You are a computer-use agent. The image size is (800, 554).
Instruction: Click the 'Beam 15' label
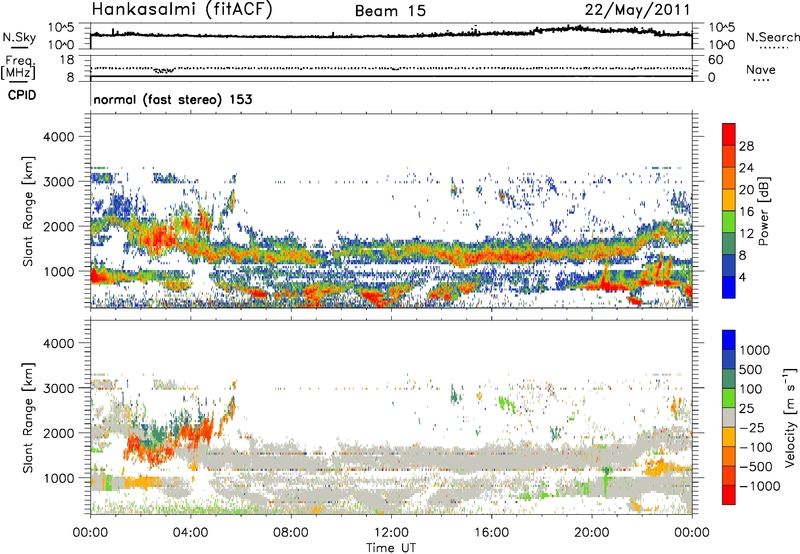(x=390, y=11)
